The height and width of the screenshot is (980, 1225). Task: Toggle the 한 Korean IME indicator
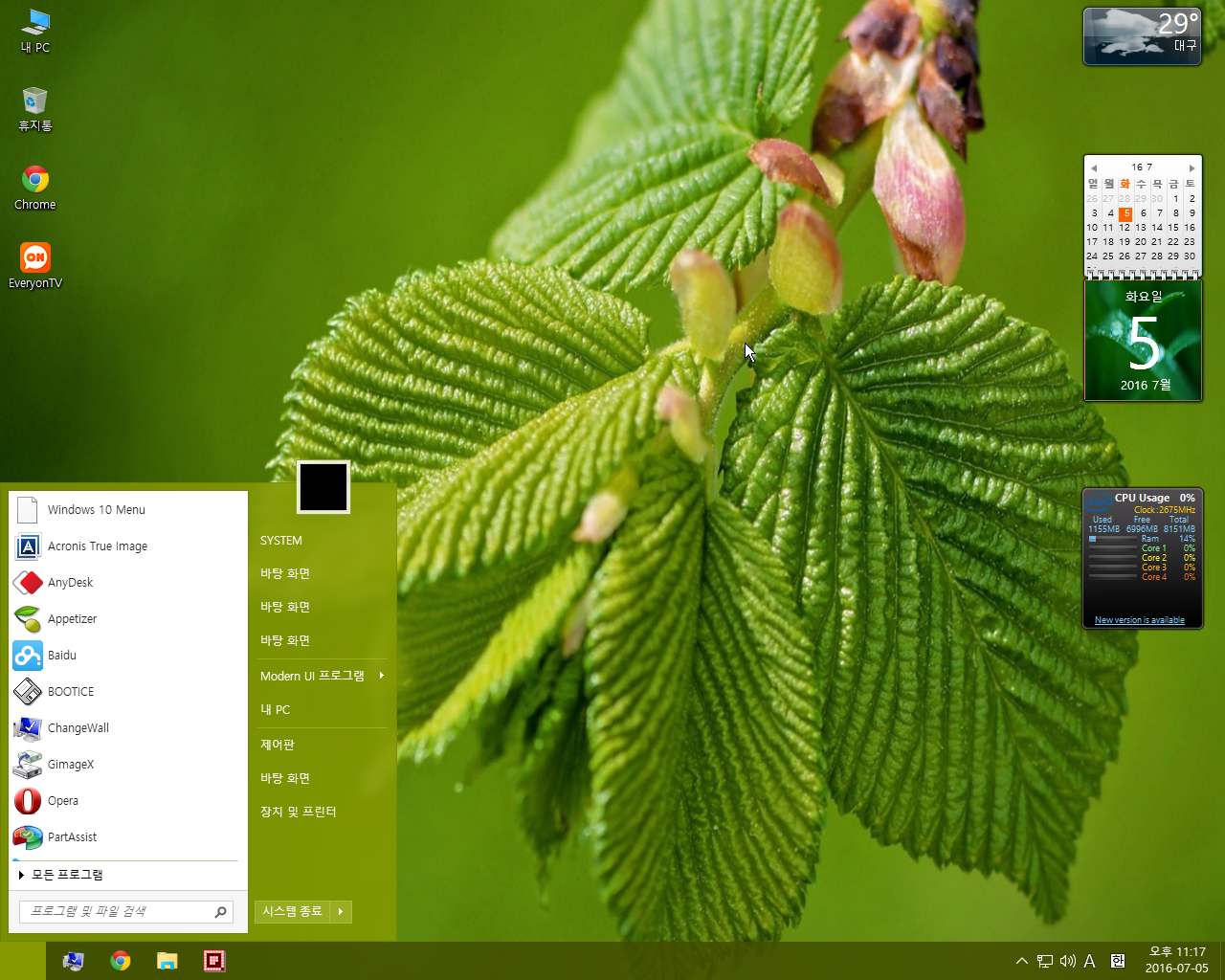1118,961
